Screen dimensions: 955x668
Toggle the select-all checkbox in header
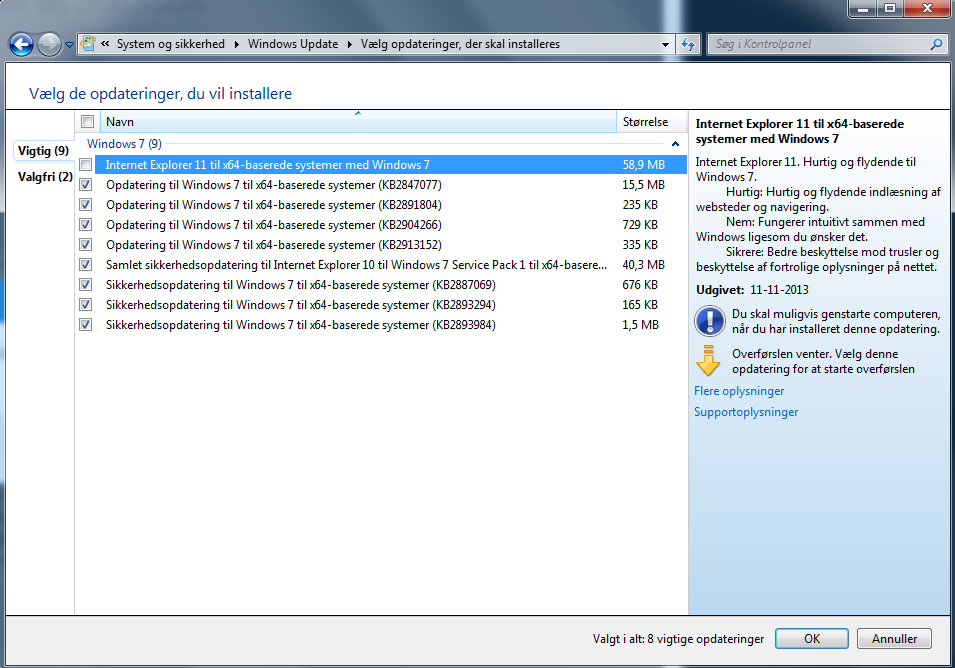pyautogui.click(x=88, y=122)
